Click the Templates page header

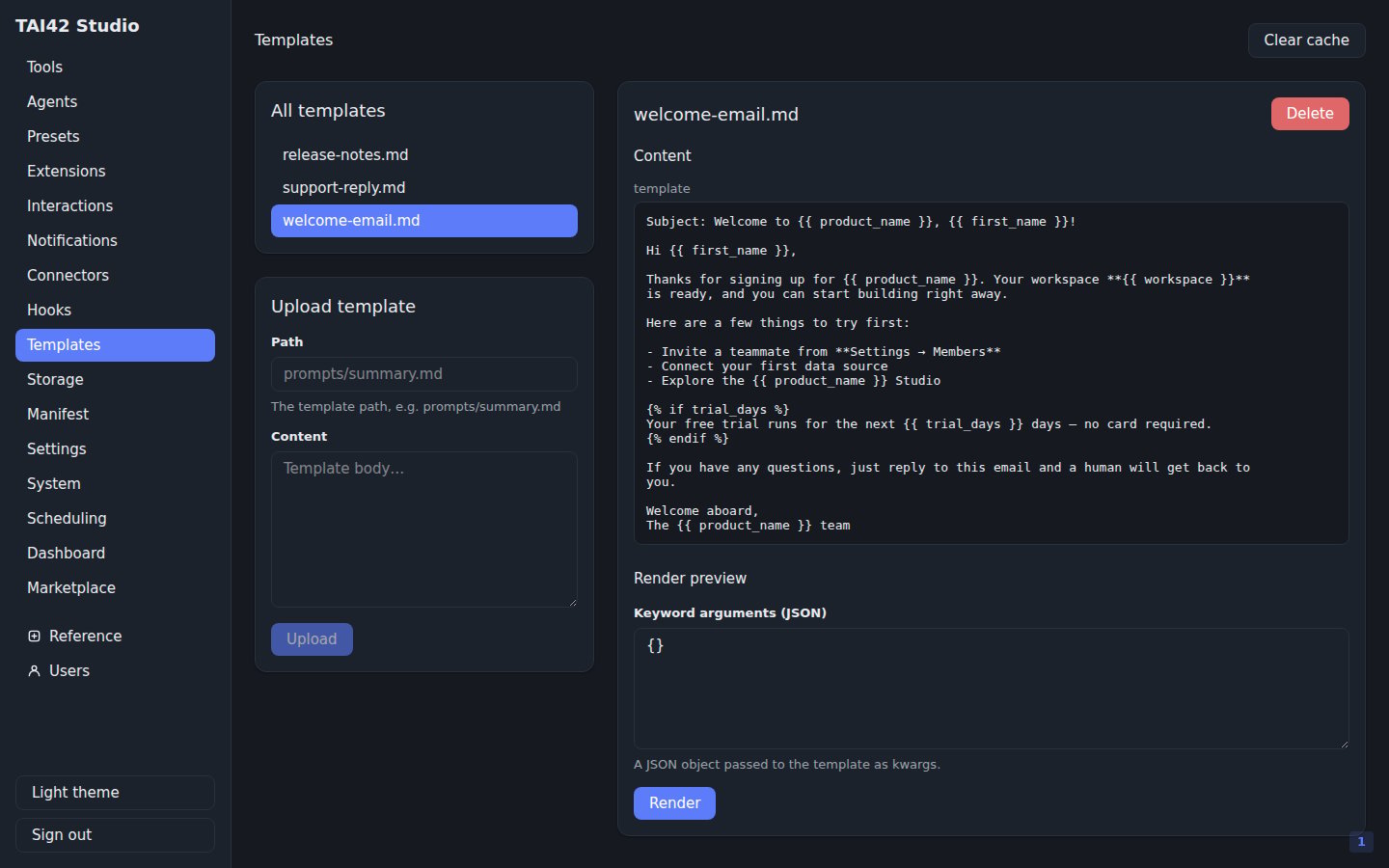[x=293, y=41]
